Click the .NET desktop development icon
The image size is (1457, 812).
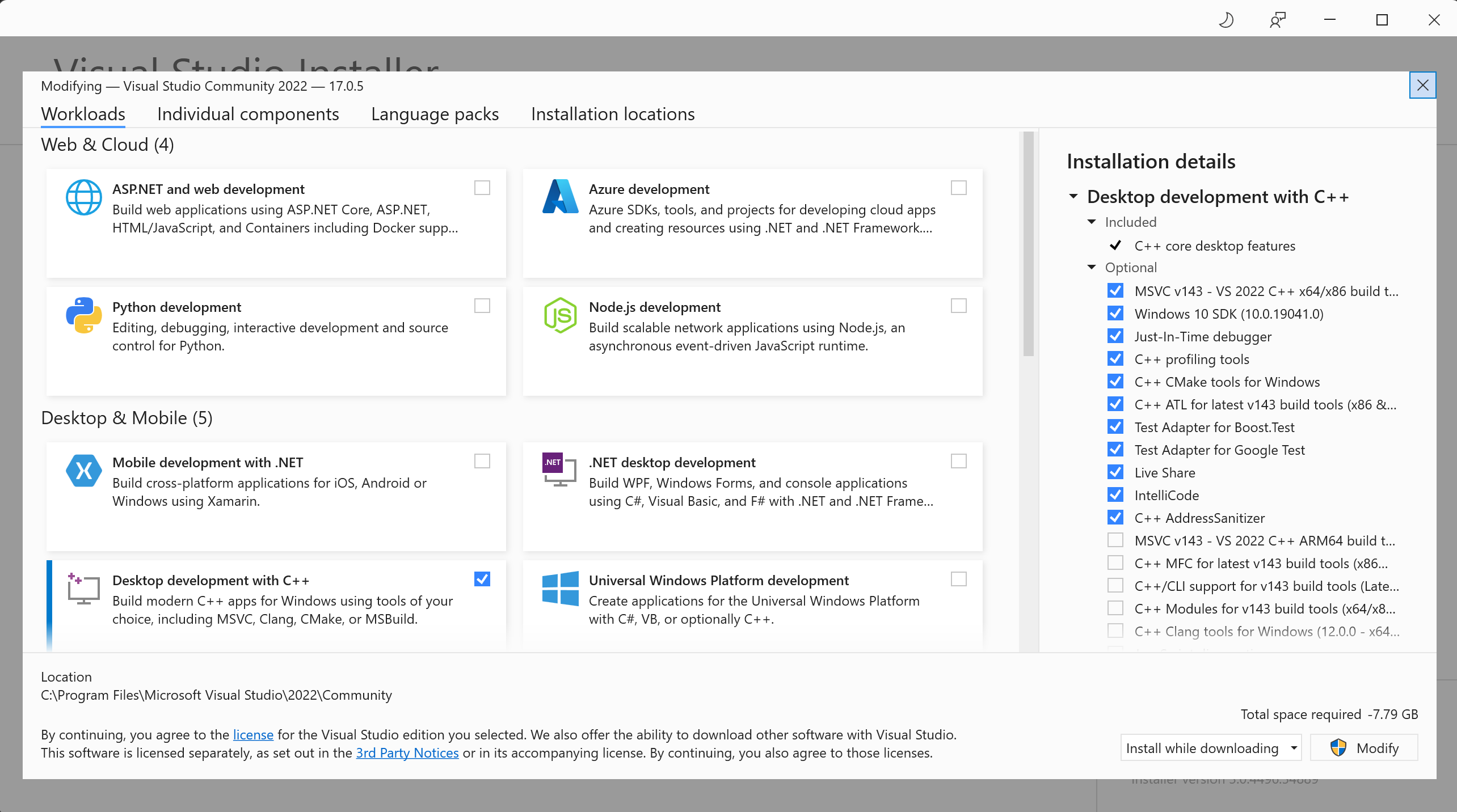pos(559,469)
